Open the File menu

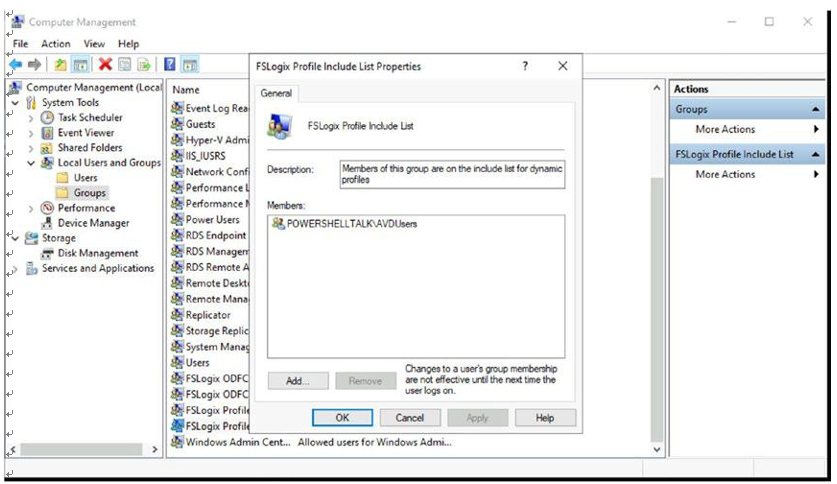[20, 44]
